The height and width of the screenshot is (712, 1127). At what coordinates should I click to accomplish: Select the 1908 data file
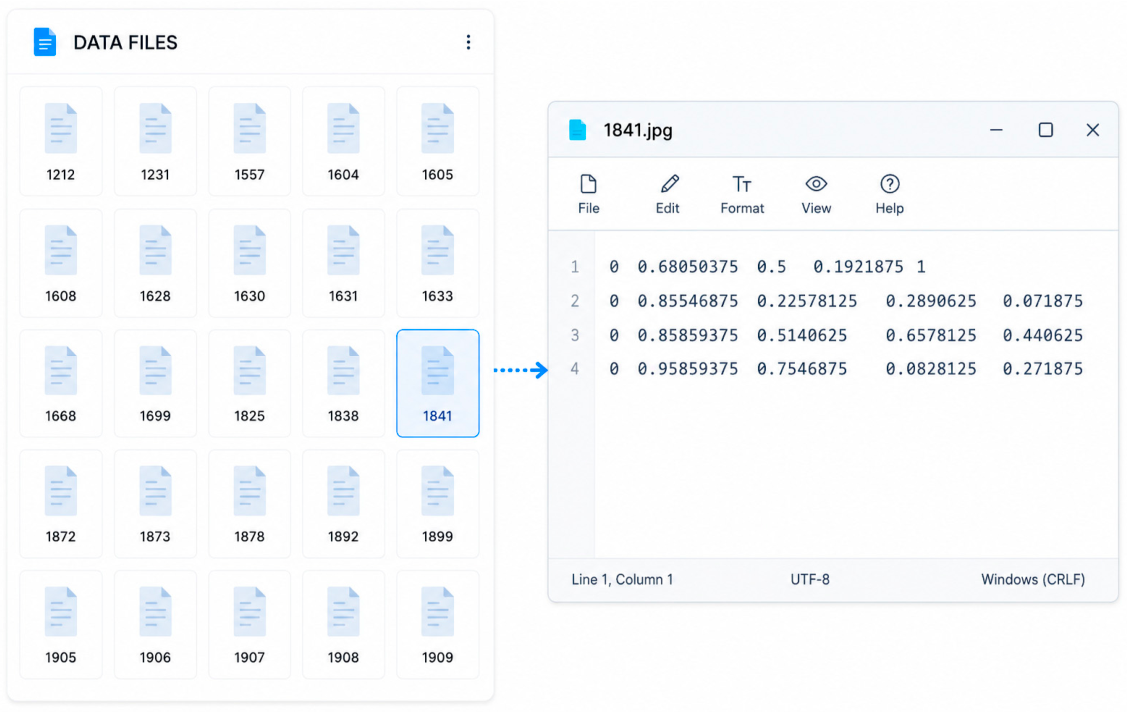[344, 624]
